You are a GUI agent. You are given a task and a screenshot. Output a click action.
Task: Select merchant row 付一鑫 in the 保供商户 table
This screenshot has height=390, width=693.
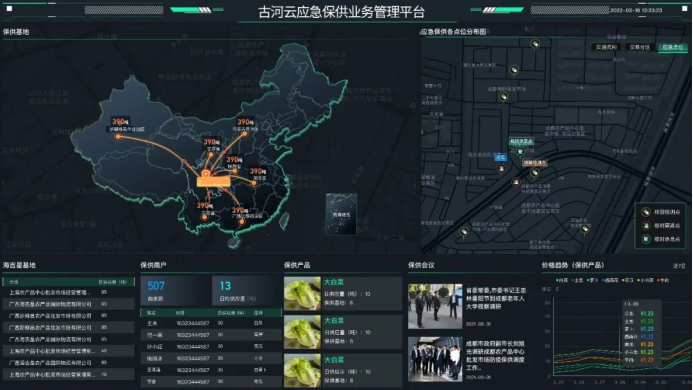pyautogui.click(x=210, y=335)
